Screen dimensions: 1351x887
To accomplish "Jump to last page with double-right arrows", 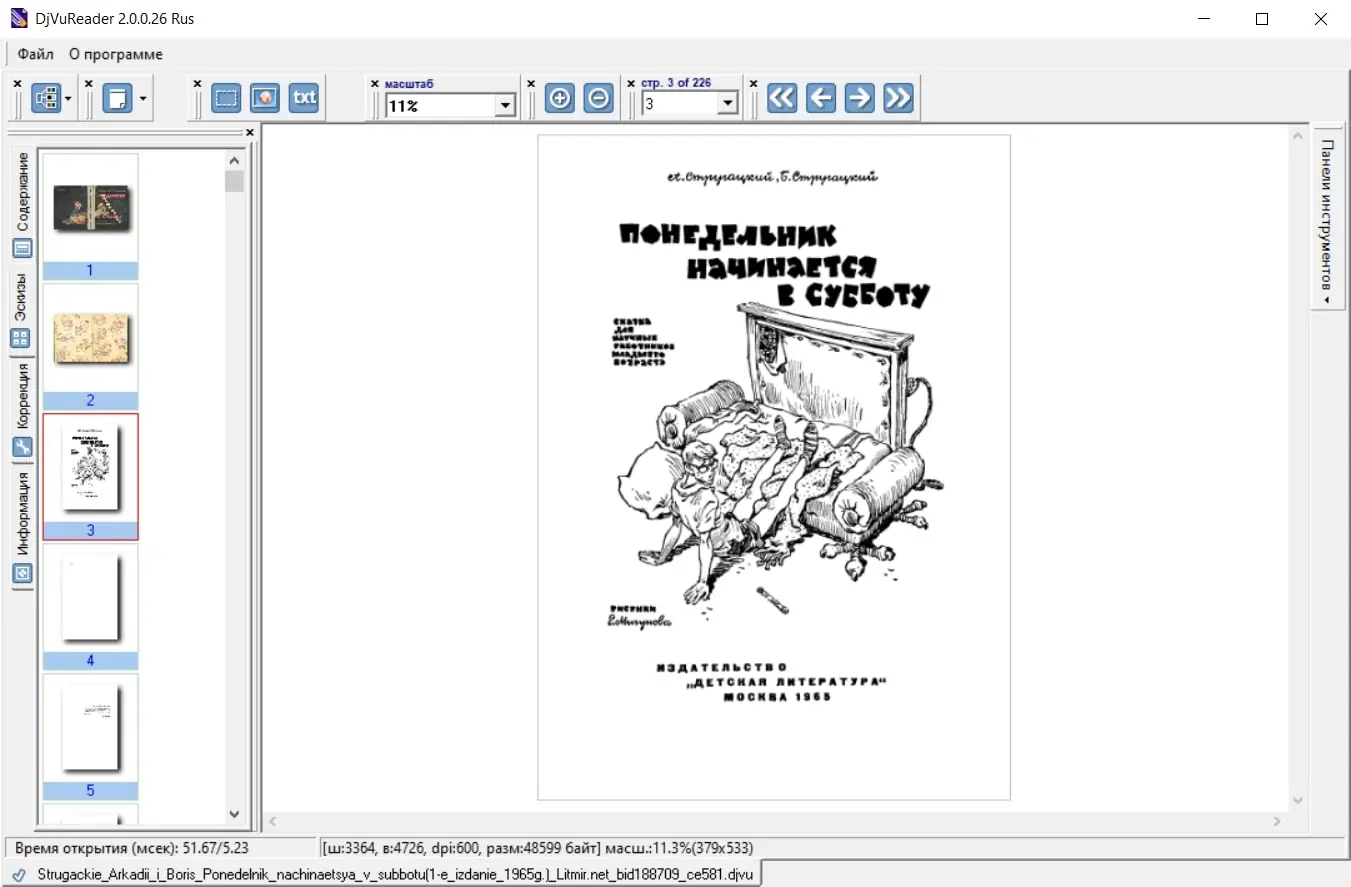I will click(x=898, y=98).
